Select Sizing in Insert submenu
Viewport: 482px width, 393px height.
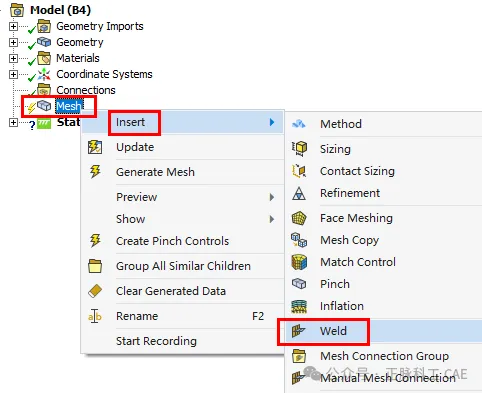pyautogui.click(x=384, y=149)
